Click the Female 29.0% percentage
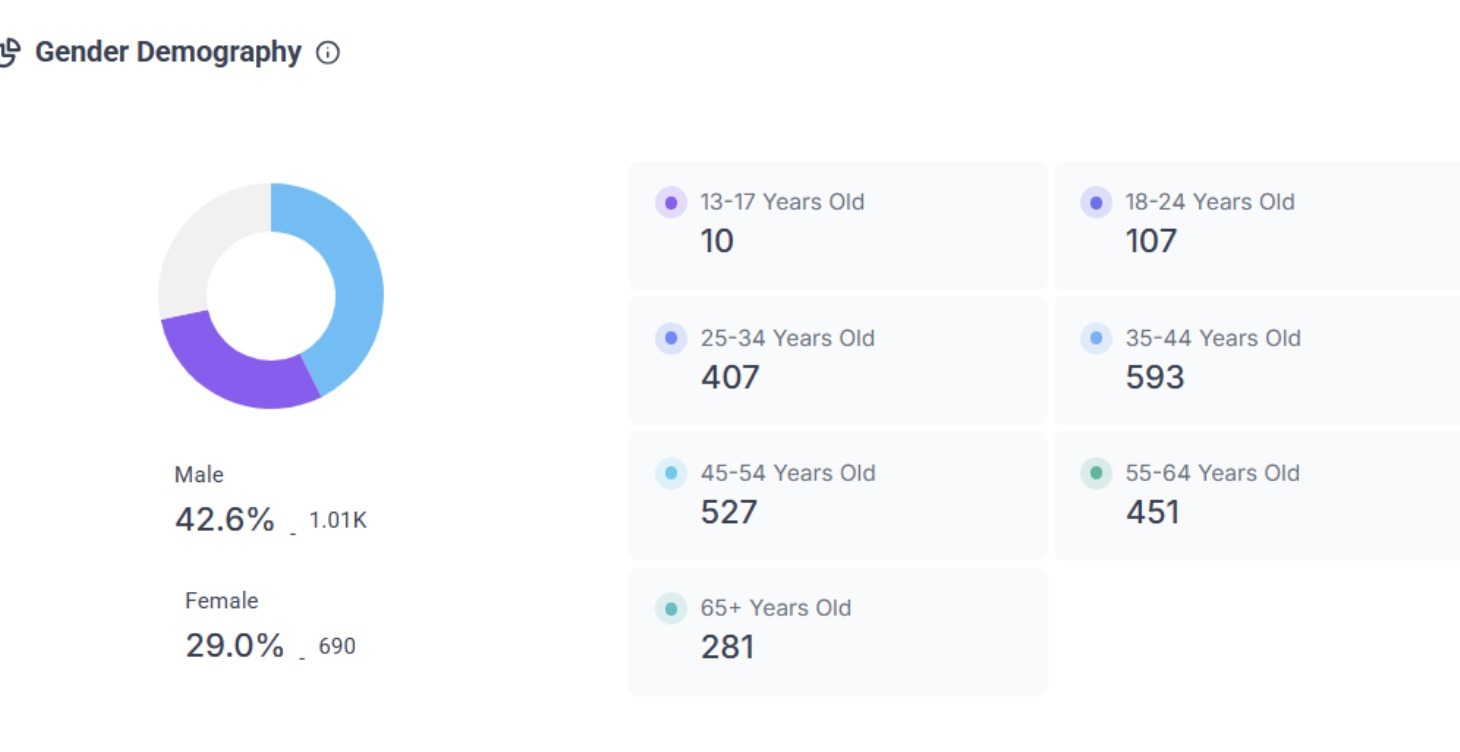Screen dimensions: 1460x752 click(235, 646)
